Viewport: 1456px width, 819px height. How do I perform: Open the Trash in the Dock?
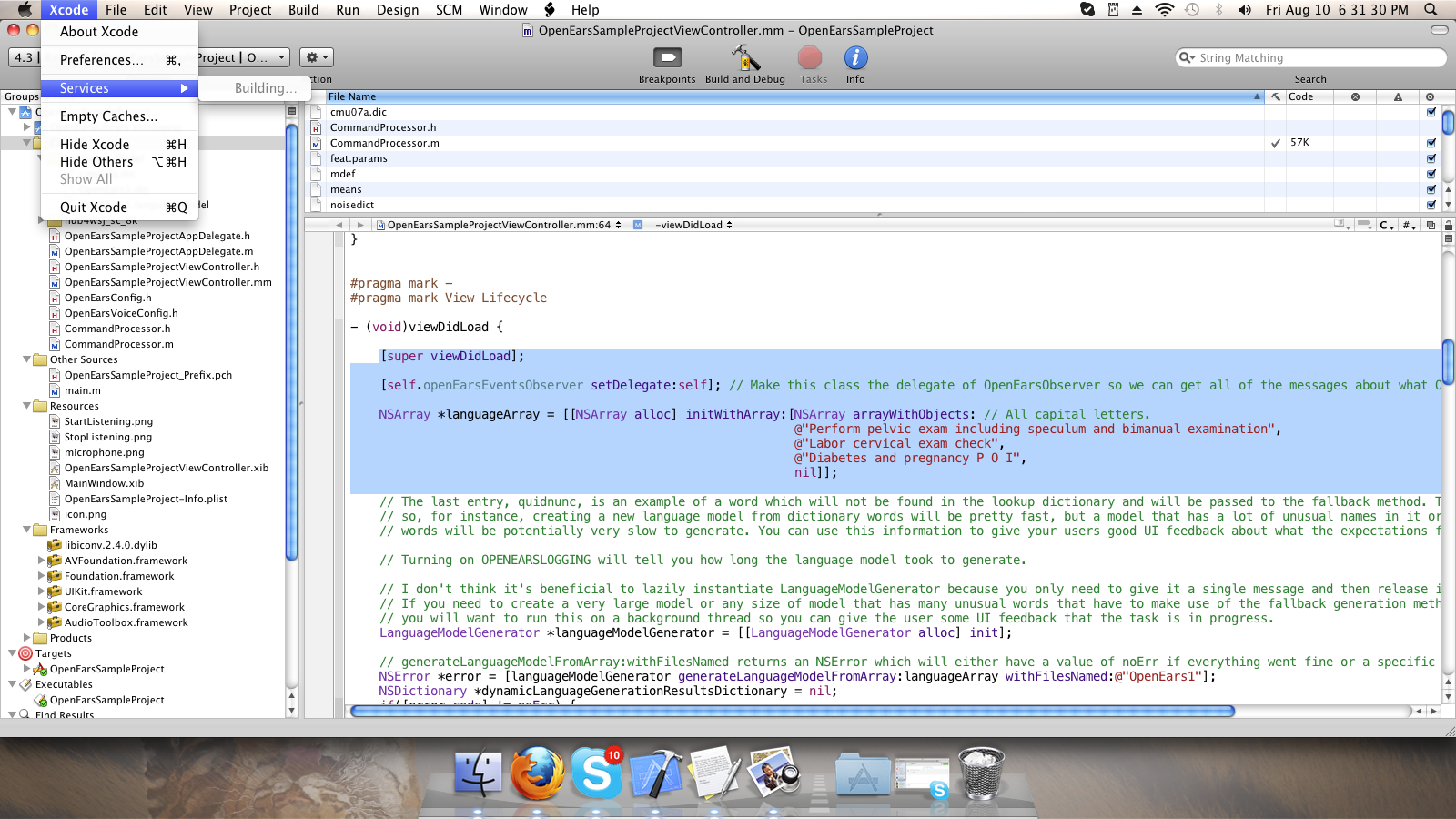982,774
